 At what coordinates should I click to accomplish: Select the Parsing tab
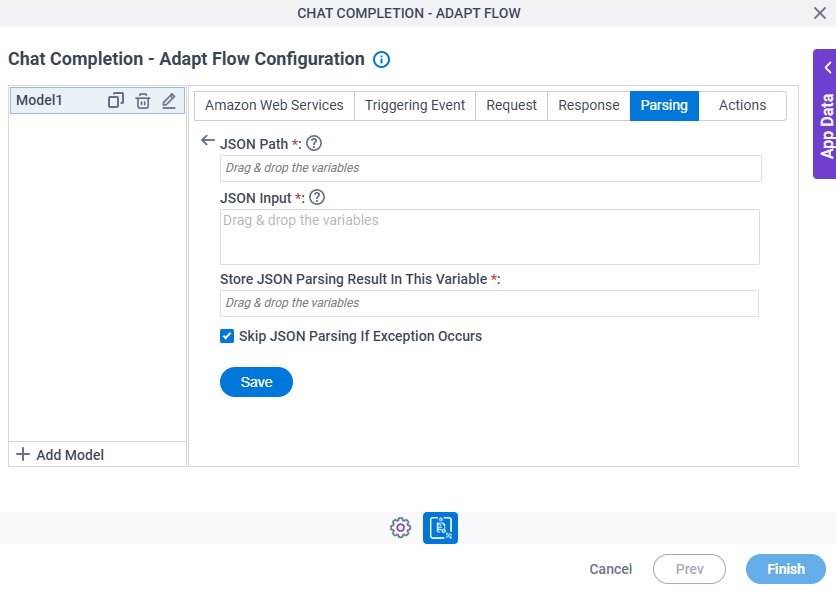coord(664,106)
